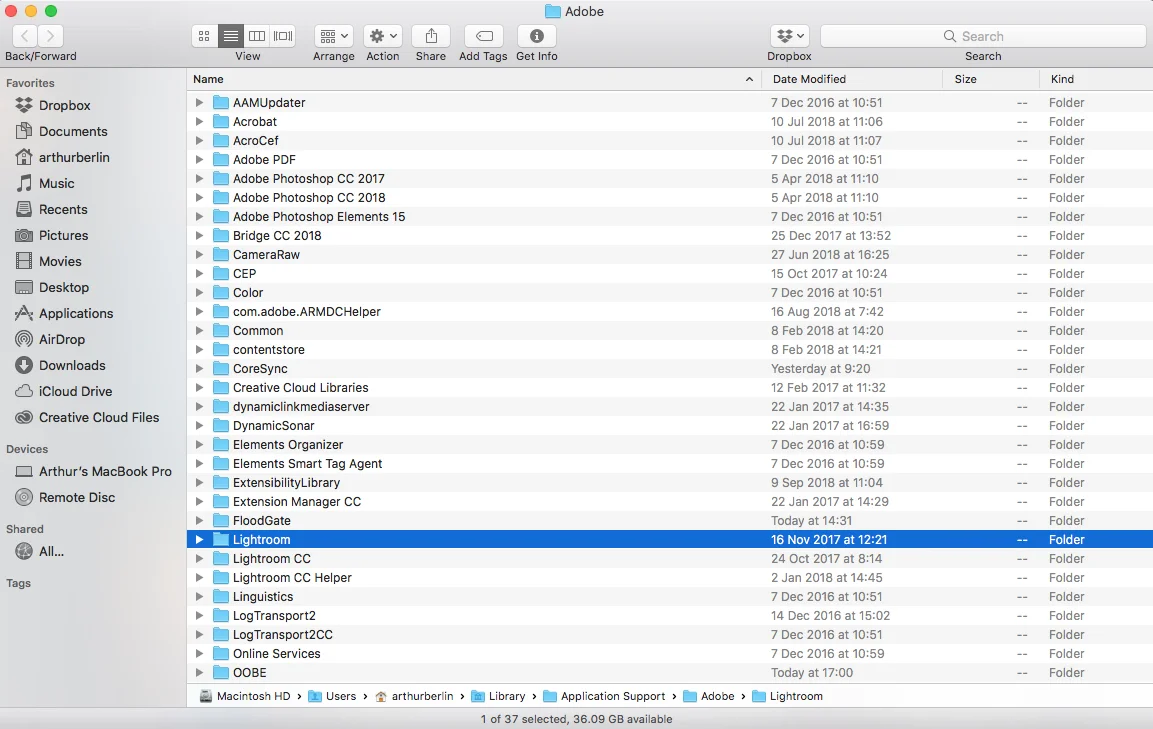Select the Extension Manager CC folder

tap(670, 502)
